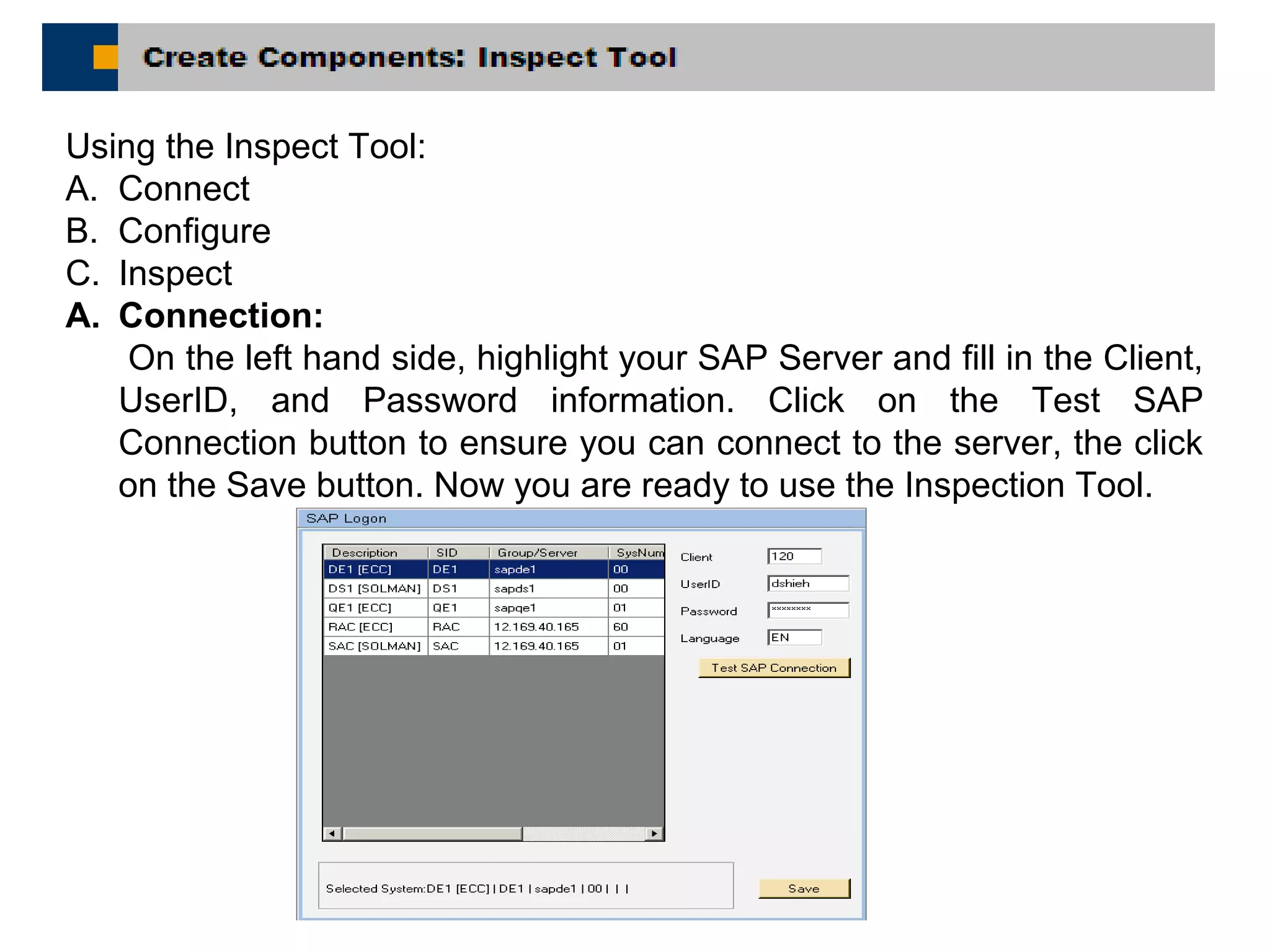The image size is (1270, 952).
Task: Click the DS1 SID cell
Action: point(459,588)
